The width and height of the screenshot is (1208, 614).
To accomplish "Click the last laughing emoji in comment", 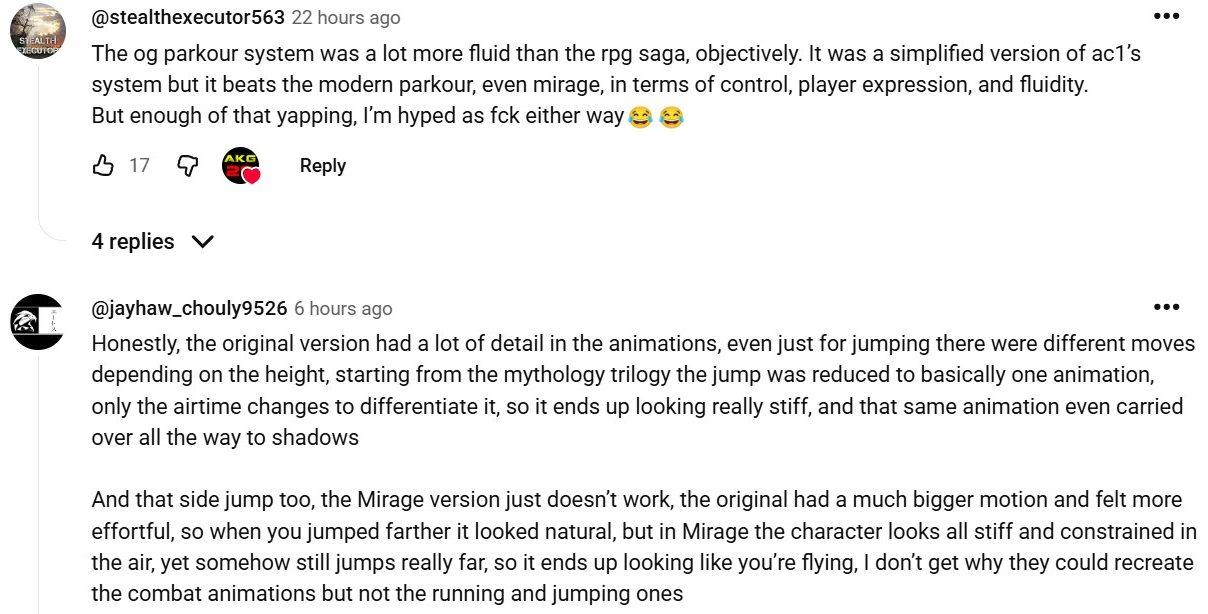I will [x=672, y=117].
